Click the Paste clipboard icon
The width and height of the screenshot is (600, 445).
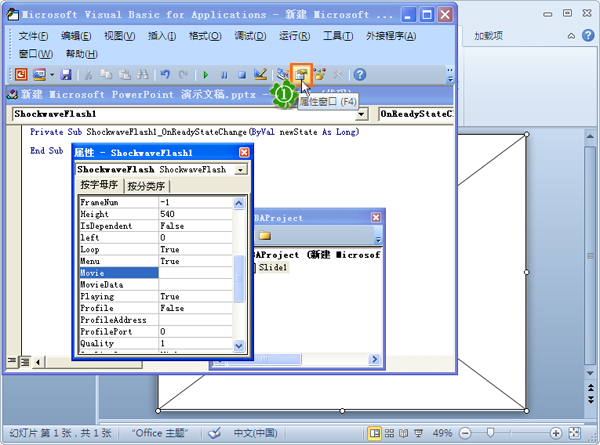point(124,74)
